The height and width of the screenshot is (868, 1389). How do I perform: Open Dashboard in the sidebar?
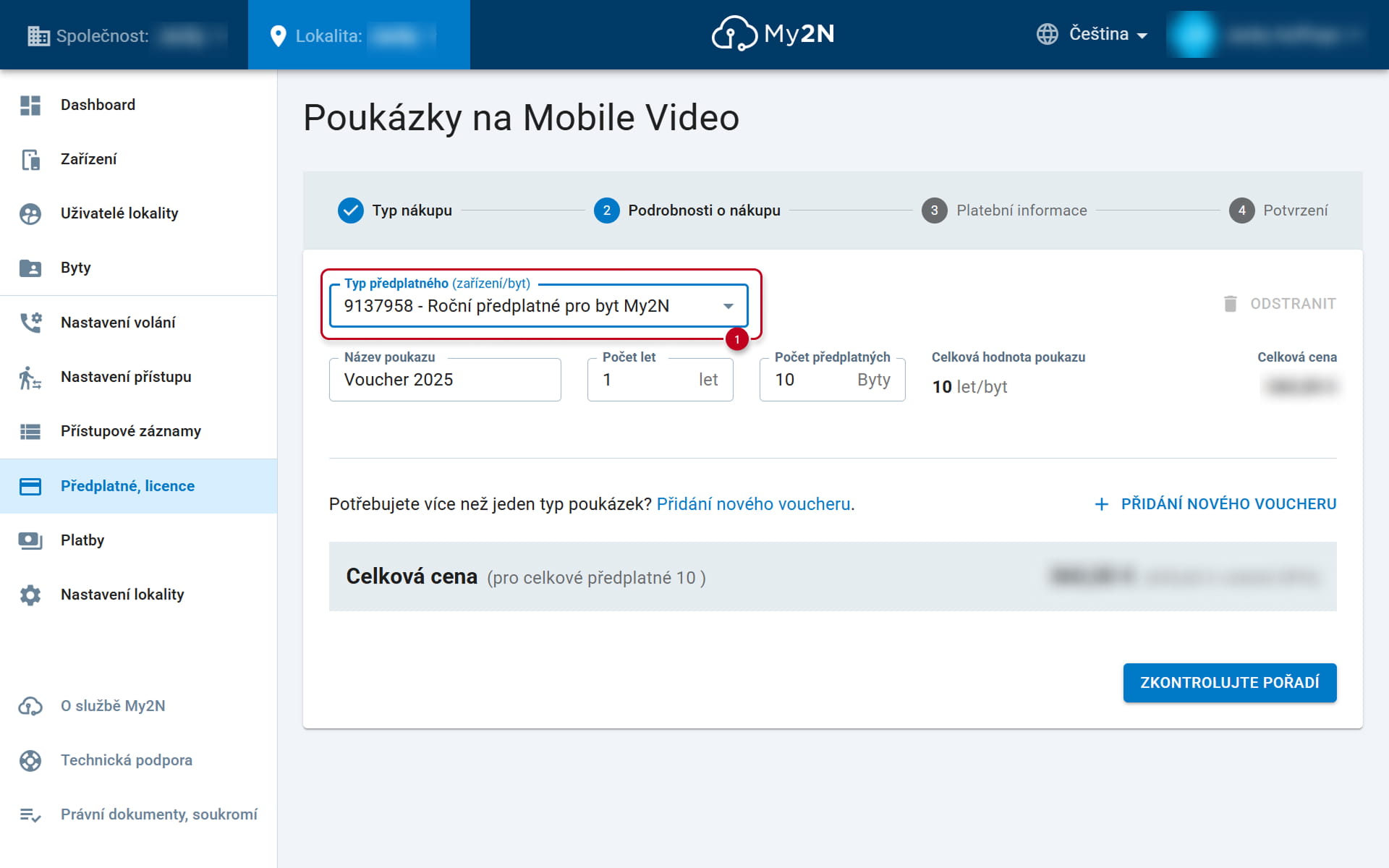[138, 105]
